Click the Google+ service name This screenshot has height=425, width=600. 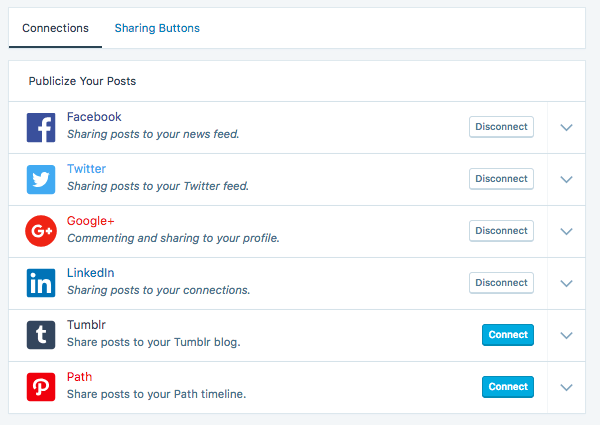click(91, 221)
